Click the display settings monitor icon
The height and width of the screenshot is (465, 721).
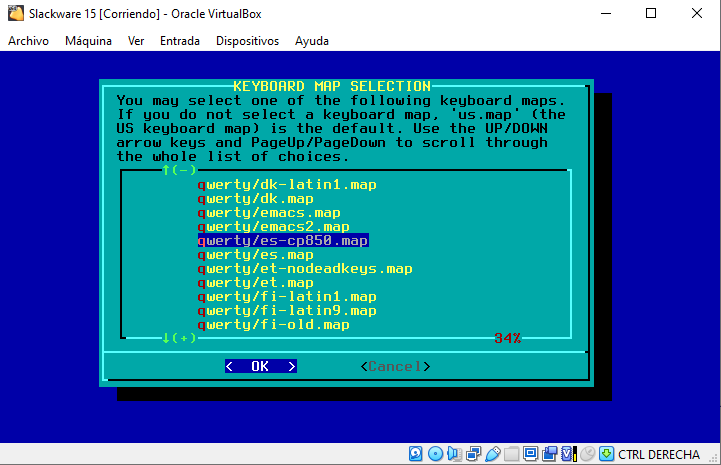coord(531,454)
